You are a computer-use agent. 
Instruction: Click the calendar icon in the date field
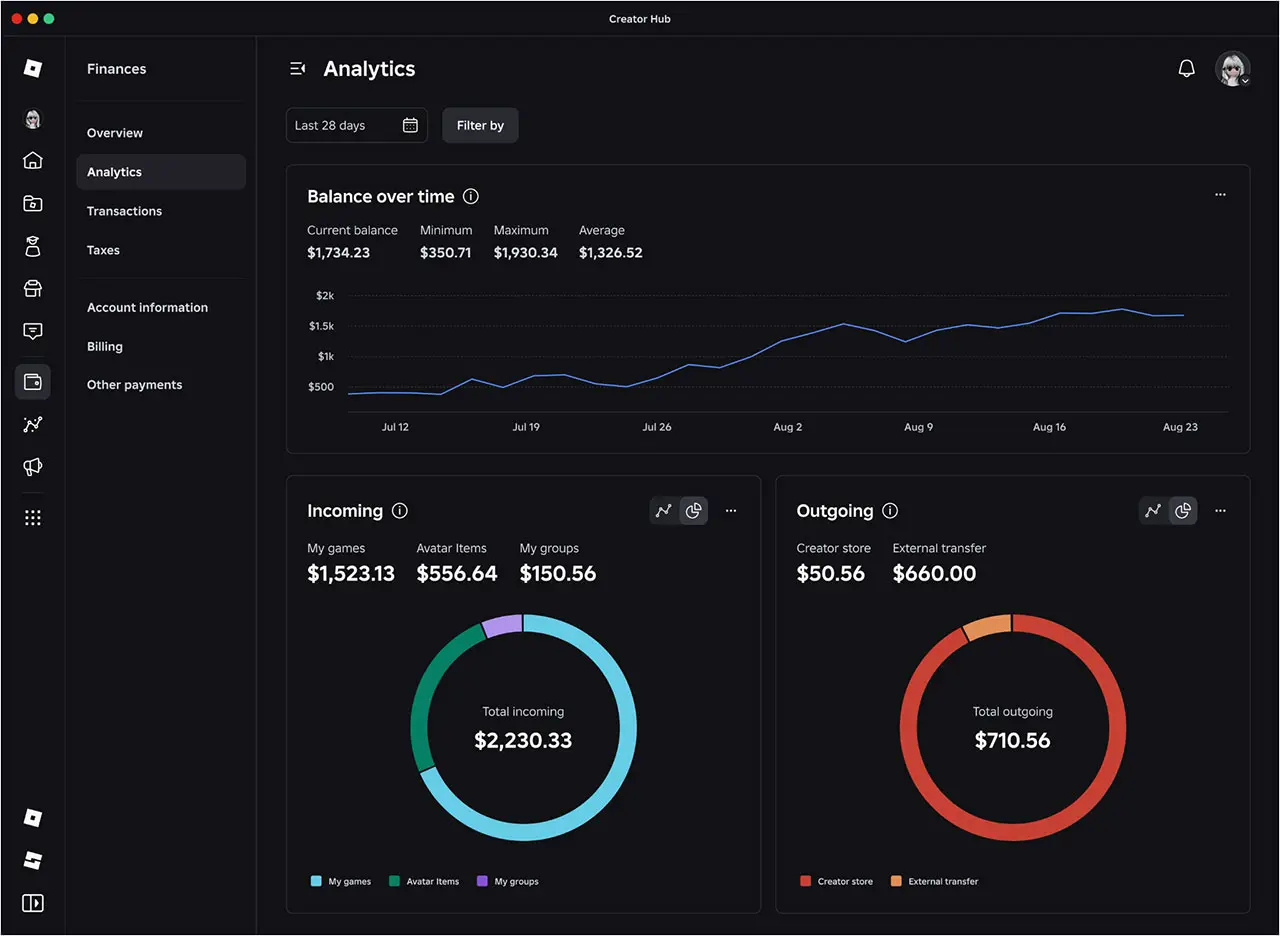[x=410, y=125]
